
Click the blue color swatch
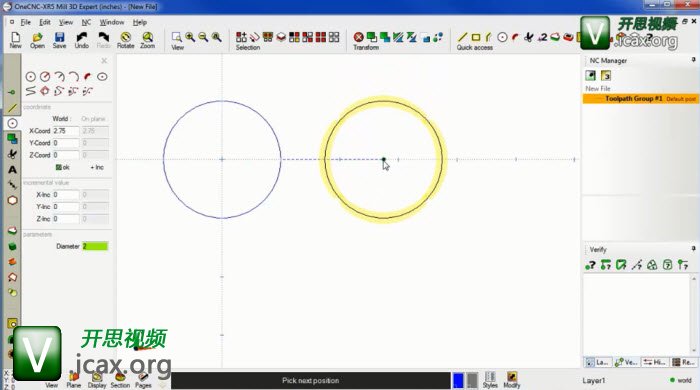458,380
